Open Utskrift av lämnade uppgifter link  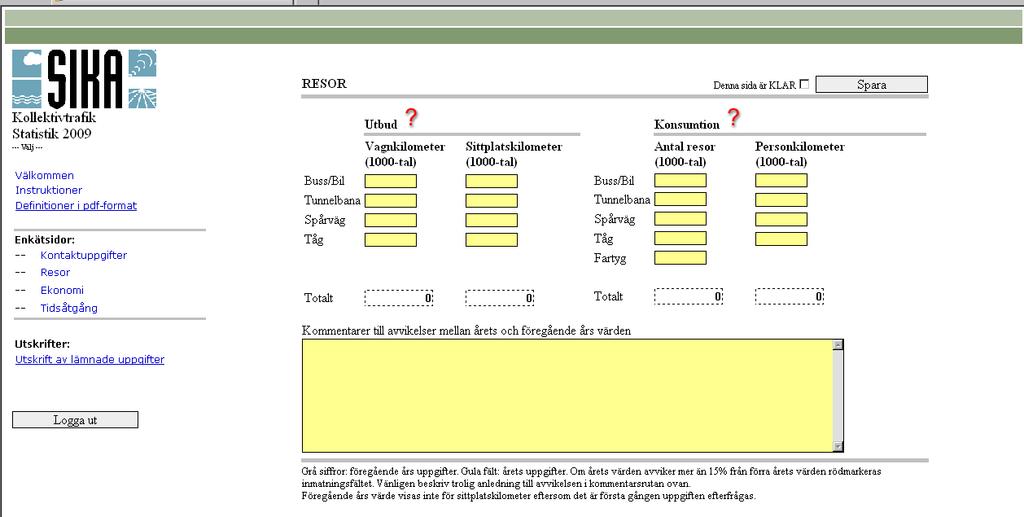coord(89,359)
